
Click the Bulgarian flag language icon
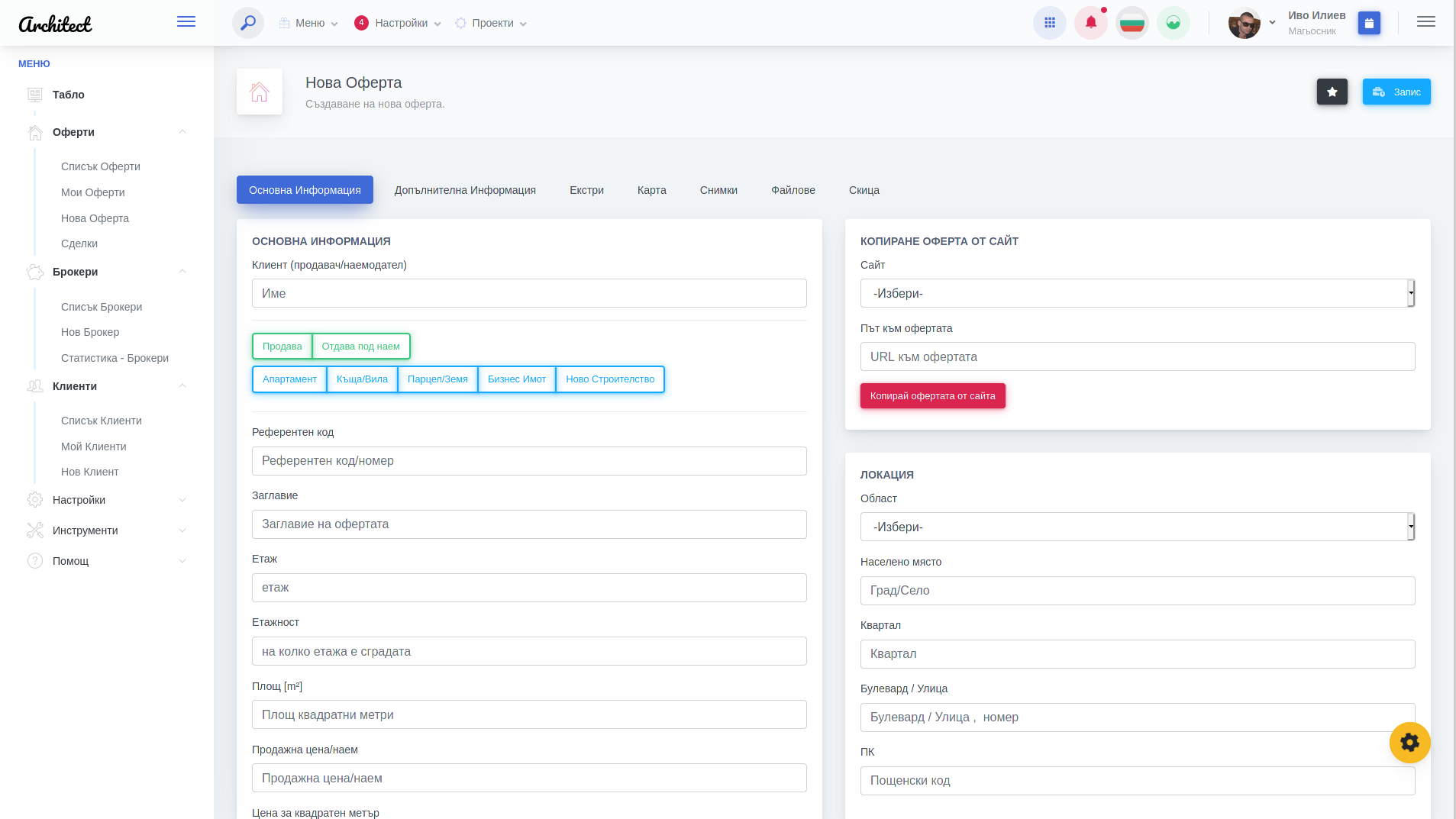coord(1132,23)
